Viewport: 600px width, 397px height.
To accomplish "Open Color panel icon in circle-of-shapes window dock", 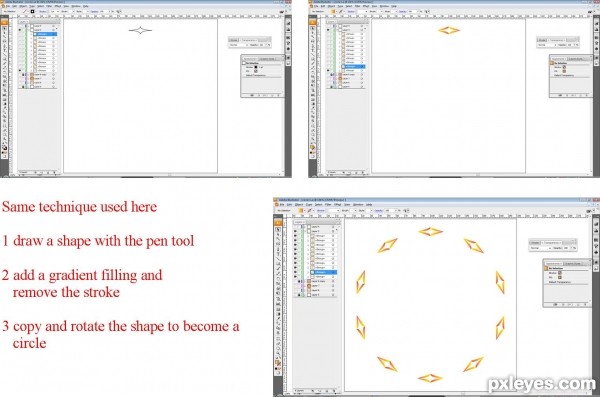I will click(596, 224).
